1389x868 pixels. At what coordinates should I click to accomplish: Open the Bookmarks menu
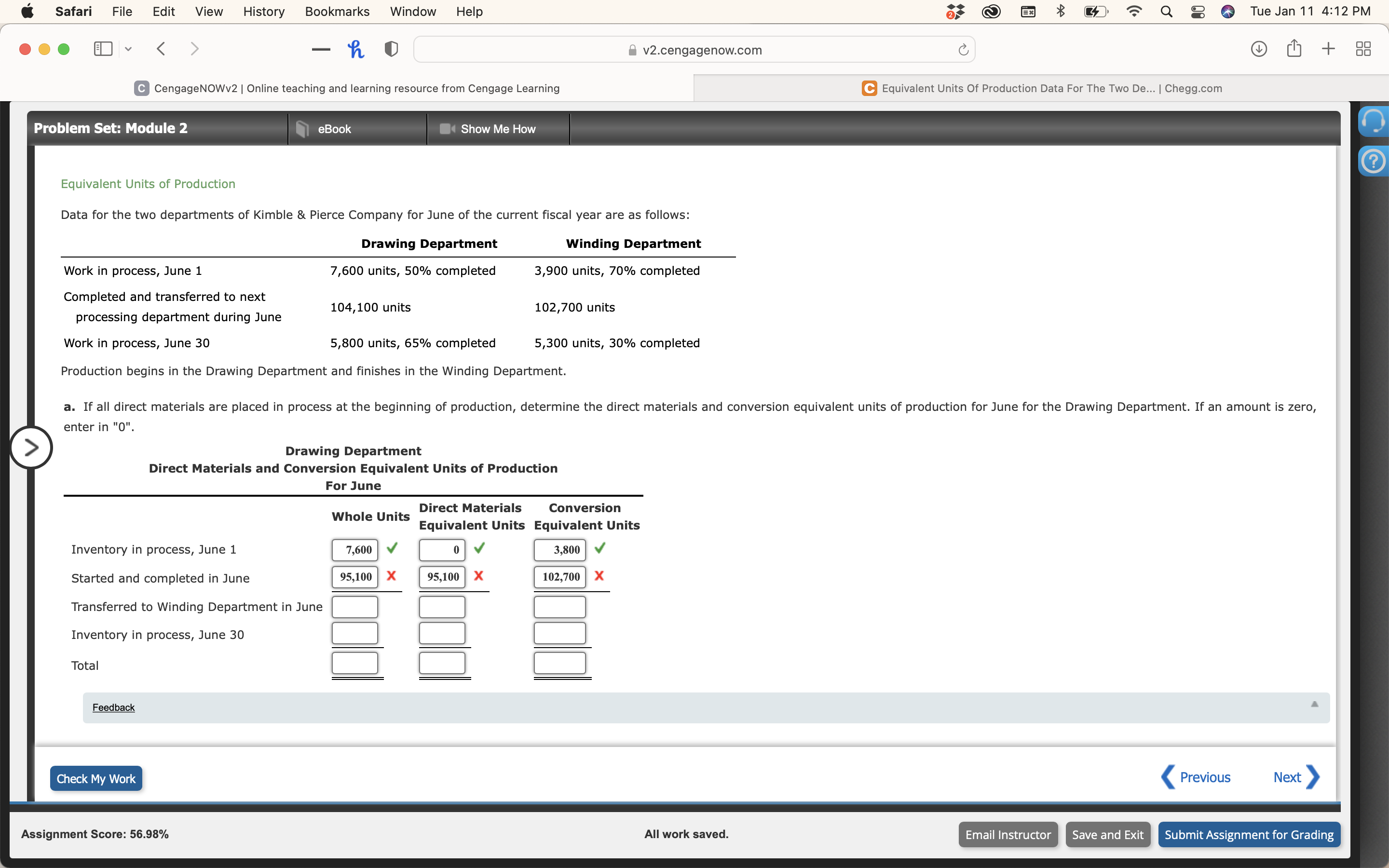pyautogui.click(x=337, y=12)
